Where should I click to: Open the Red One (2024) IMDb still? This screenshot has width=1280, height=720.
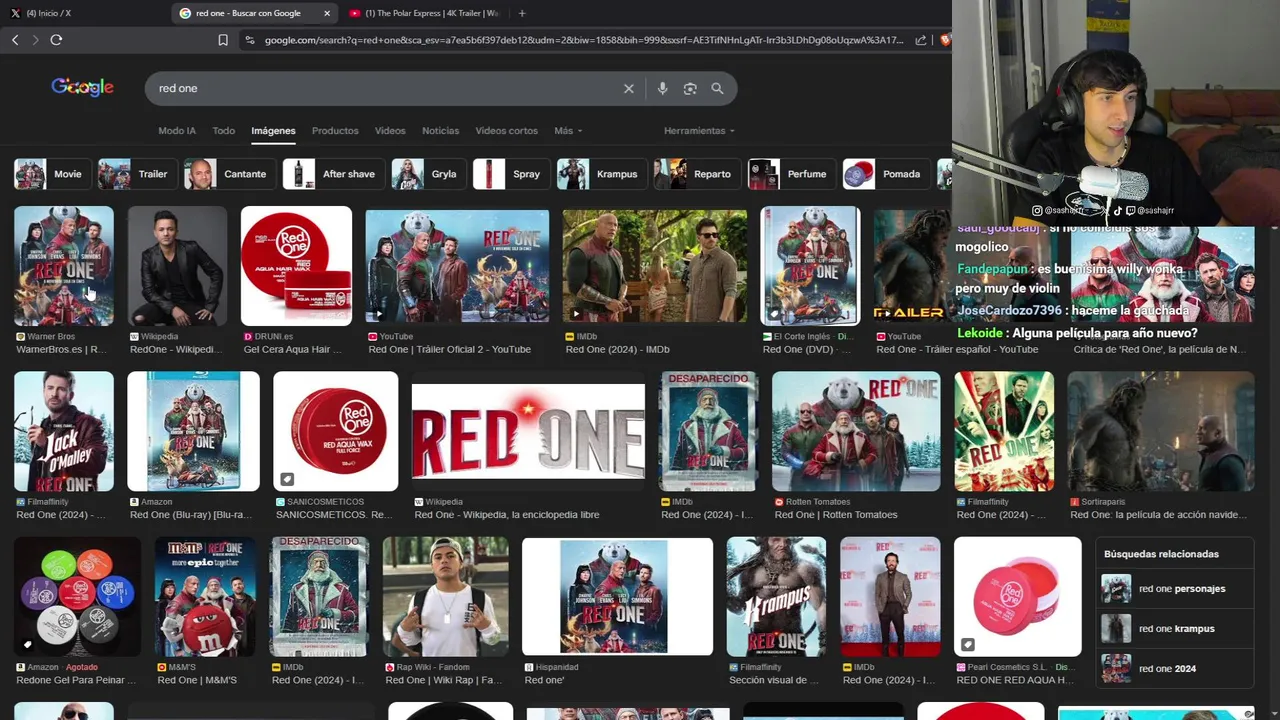coord(655,266)
